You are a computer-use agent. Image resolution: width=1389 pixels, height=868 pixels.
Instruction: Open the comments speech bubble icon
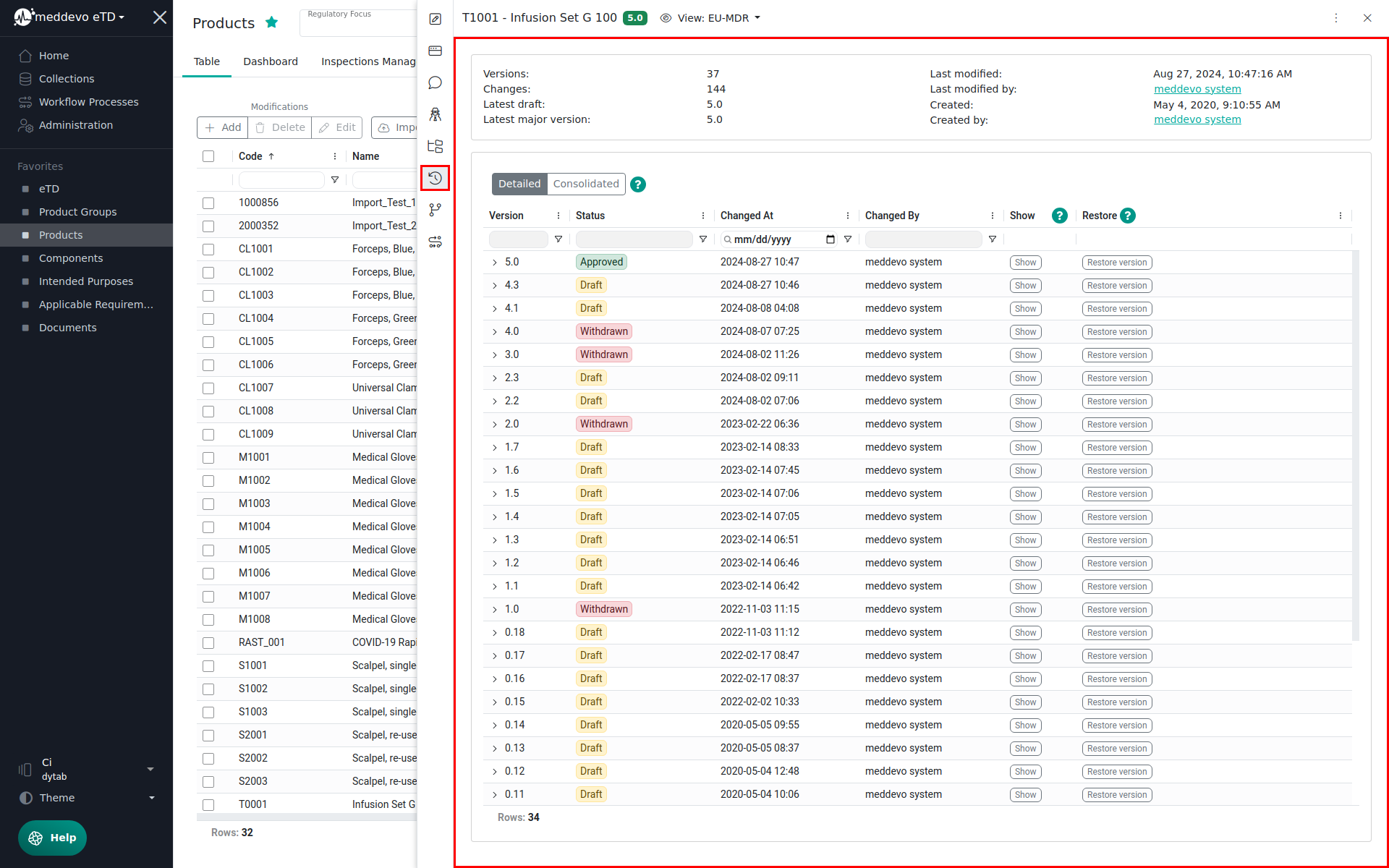click(x=435, y=82)
